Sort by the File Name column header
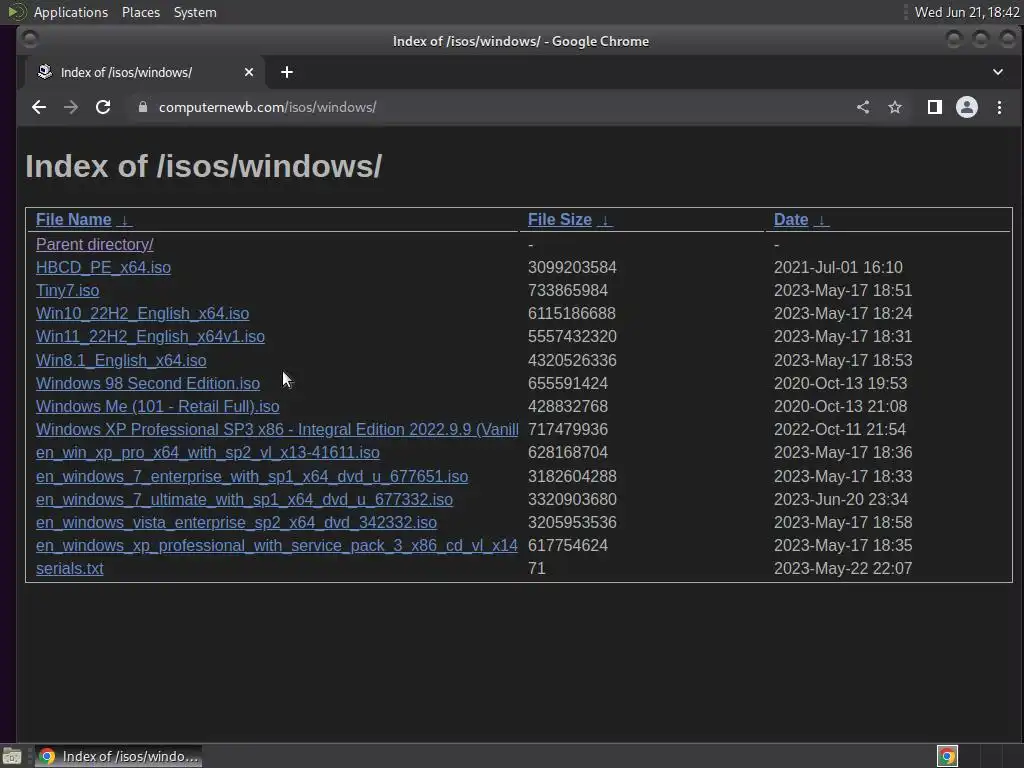This screenshot has height=768, width=1024. pos(73,220)
